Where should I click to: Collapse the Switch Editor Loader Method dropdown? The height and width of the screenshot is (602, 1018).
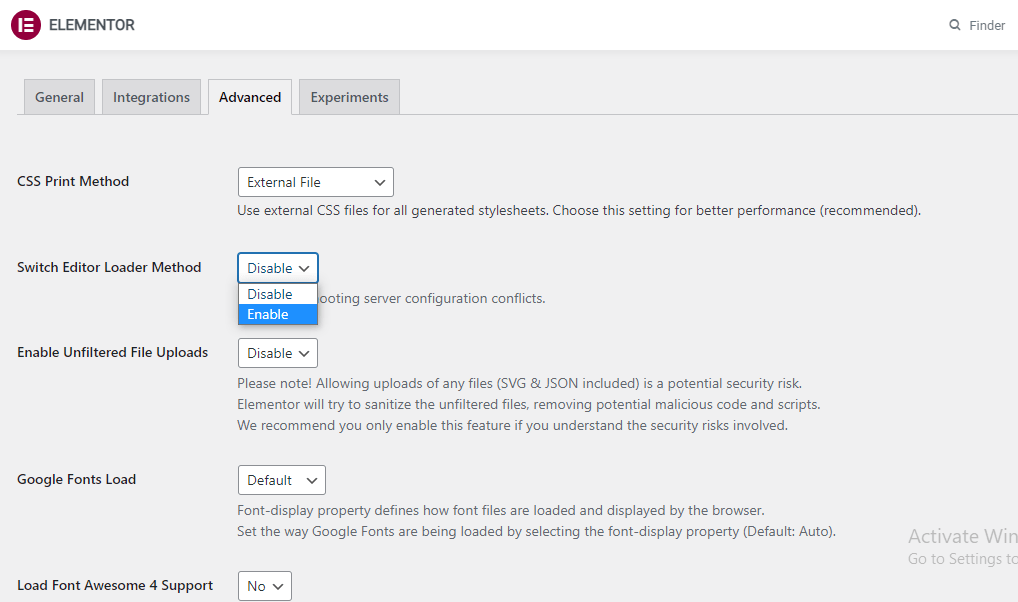coord(277,267)
